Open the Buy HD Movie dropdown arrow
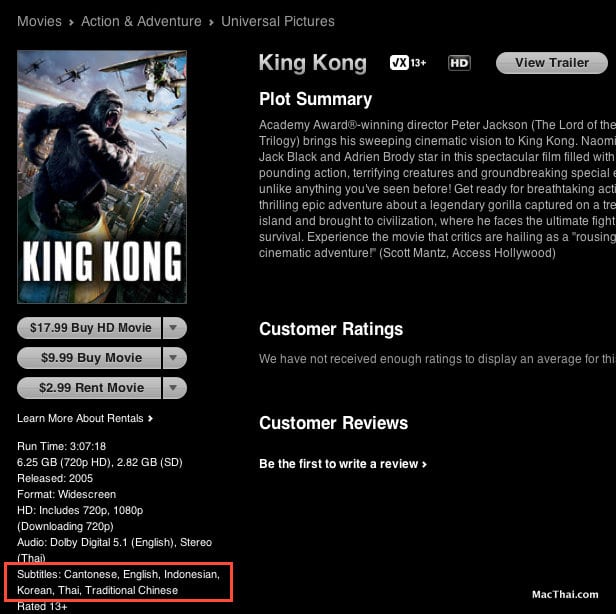The image size is (616, 614). 174,328
